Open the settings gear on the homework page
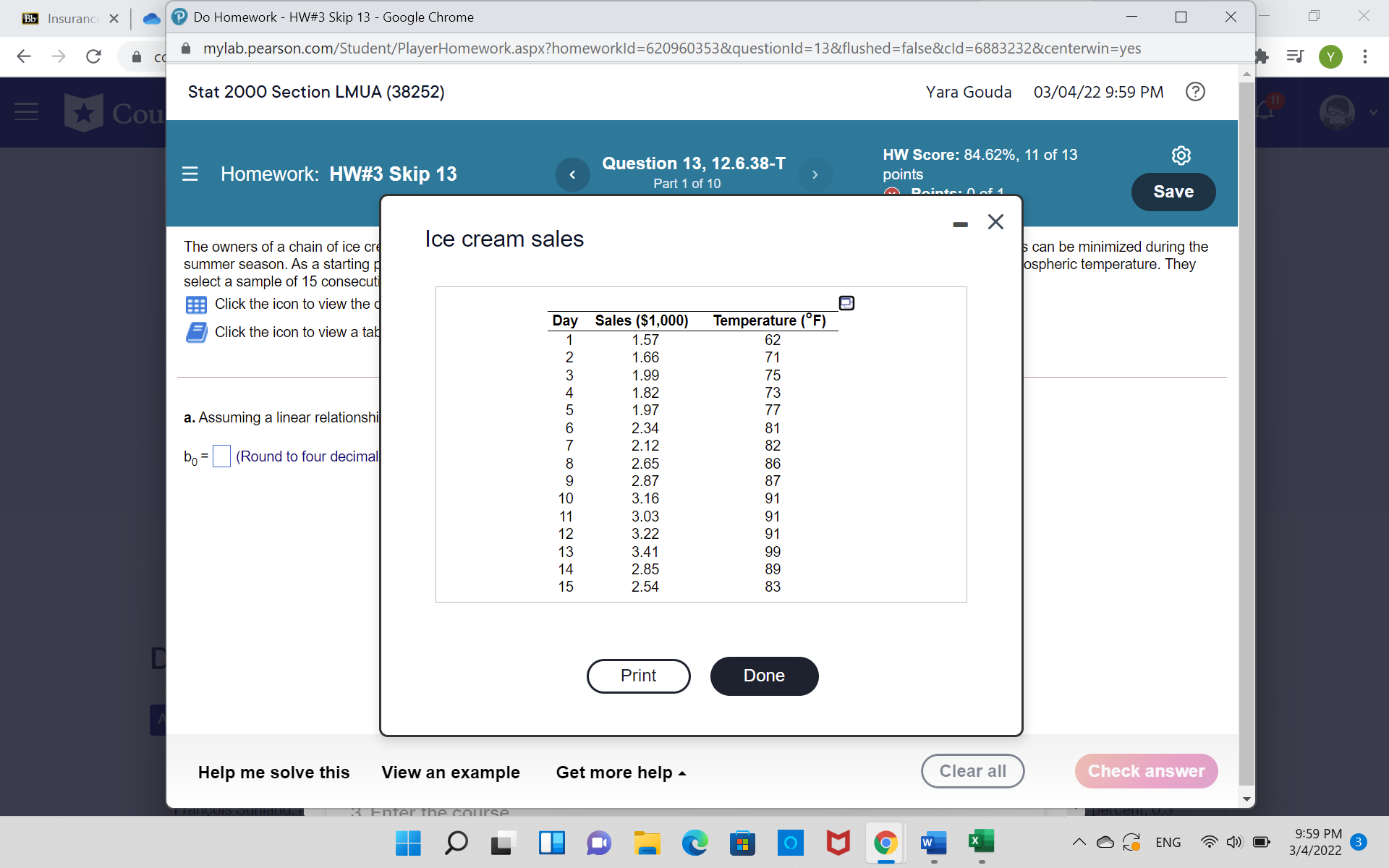The height and width of the screenshot is (868, 1389). [1181, 155]
